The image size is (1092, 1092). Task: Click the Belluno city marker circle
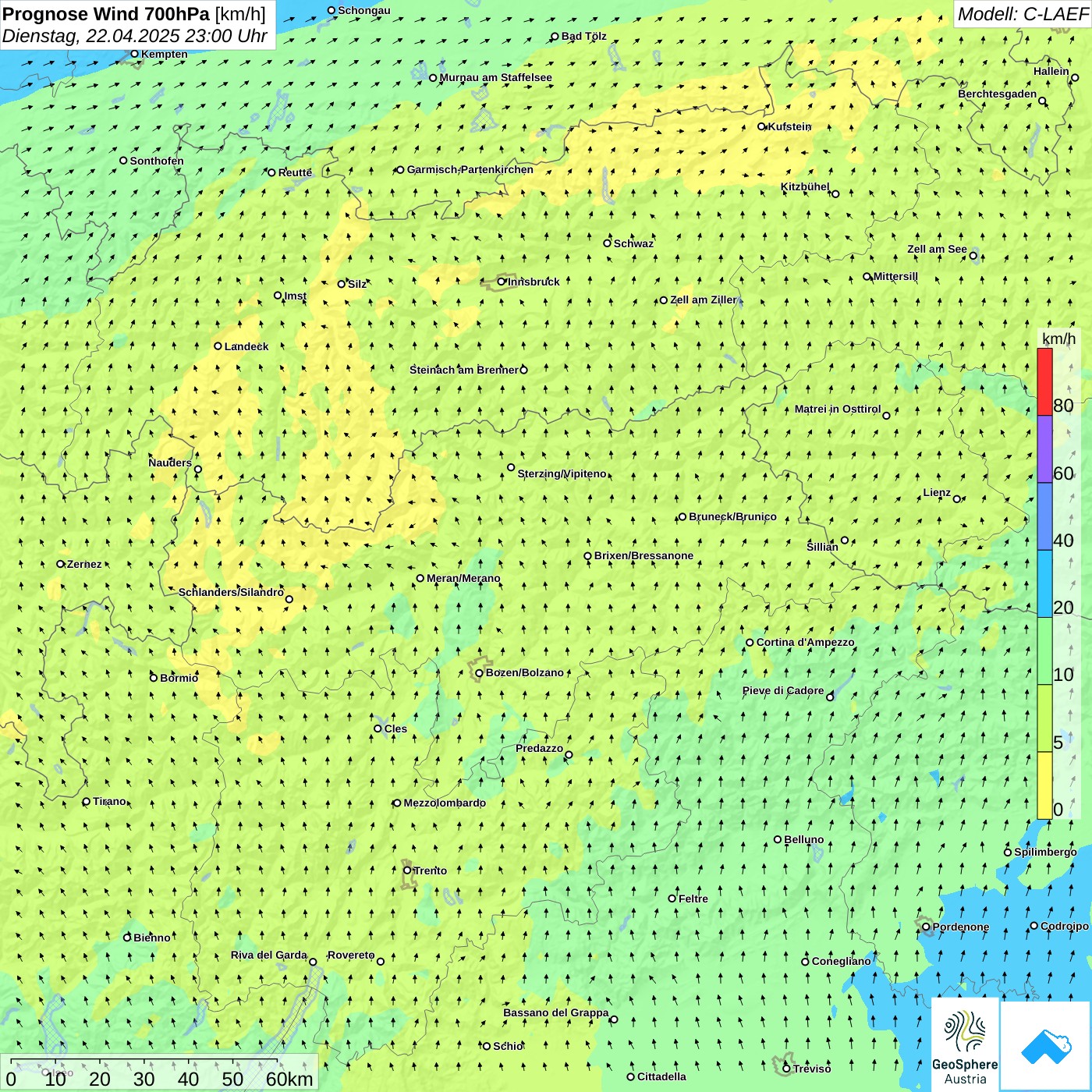777,839
